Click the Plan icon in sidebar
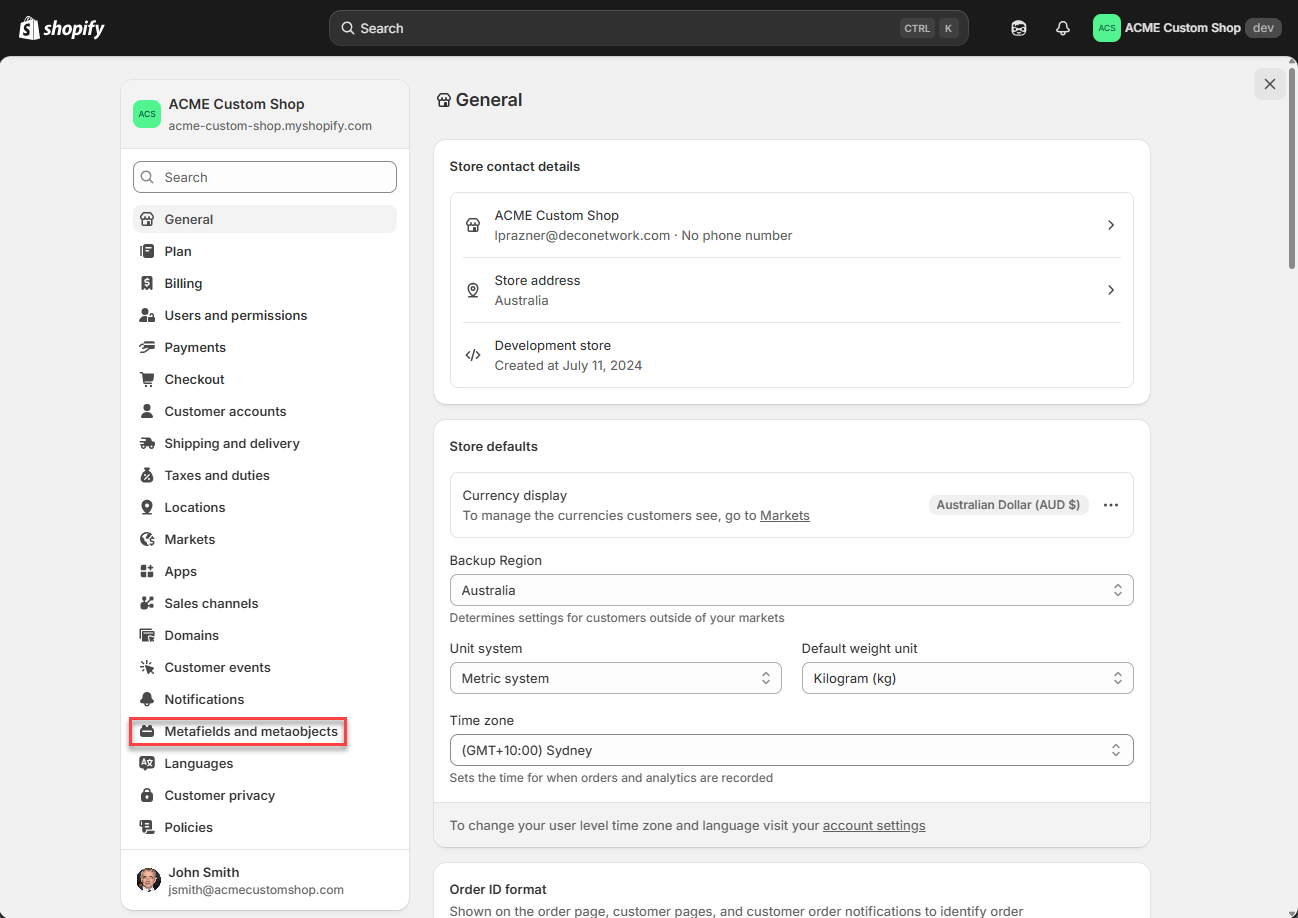Image resolution: width=1298 pixels, height=918 pixels. pyautogui.click(x=147, y=251)
